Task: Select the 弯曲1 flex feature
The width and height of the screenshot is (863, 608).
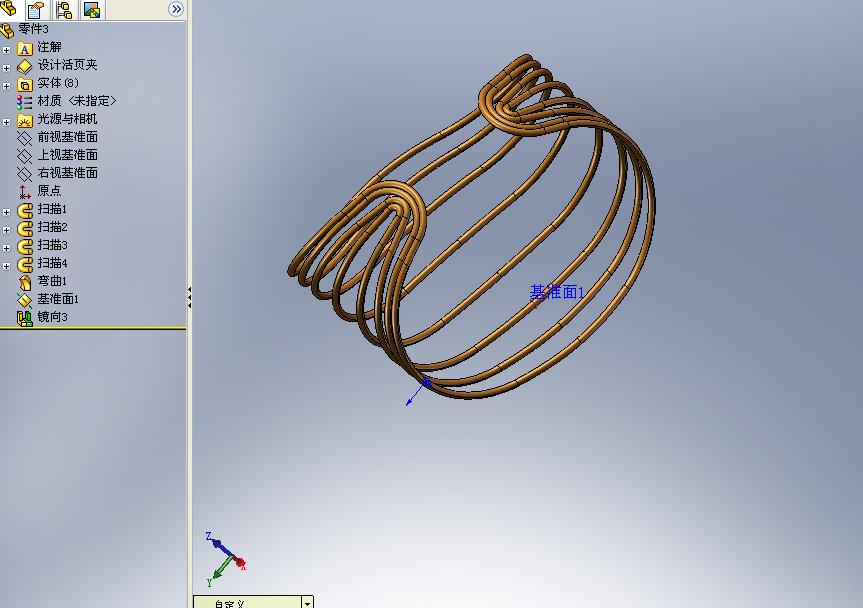Action: [x=52, y=281]
